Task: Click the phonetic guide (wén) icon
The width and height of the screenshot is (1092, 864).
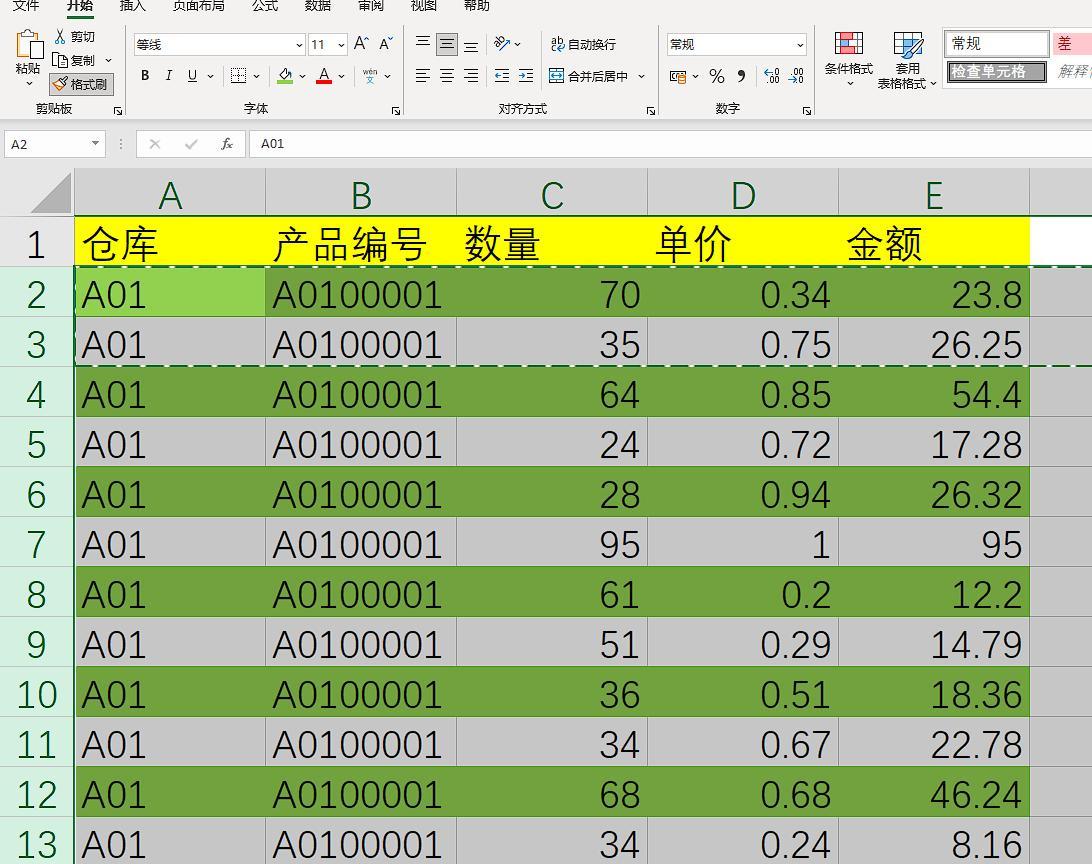Action: point(370,76)
